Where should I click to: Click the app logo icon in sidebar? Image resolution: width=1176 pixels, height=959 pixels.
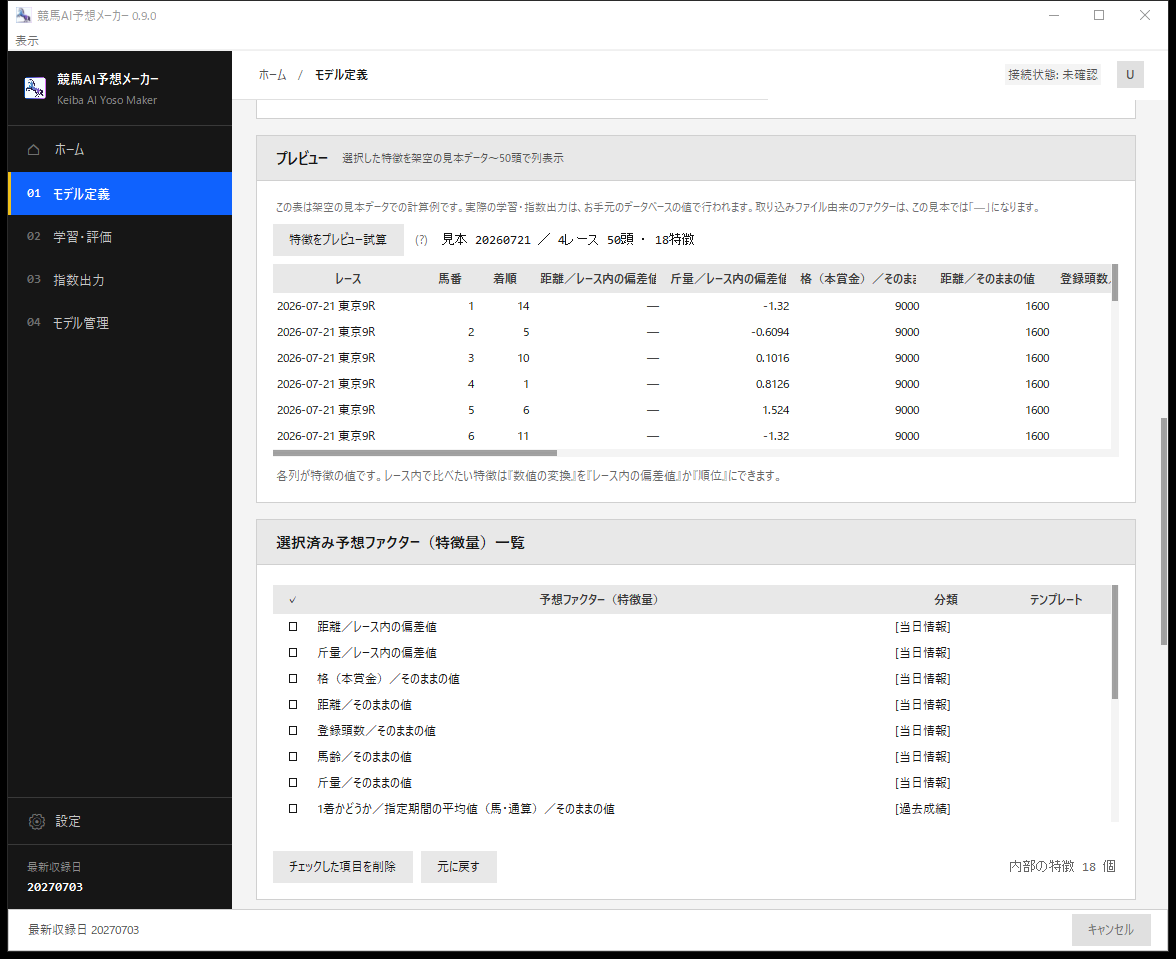coord(34,88)
